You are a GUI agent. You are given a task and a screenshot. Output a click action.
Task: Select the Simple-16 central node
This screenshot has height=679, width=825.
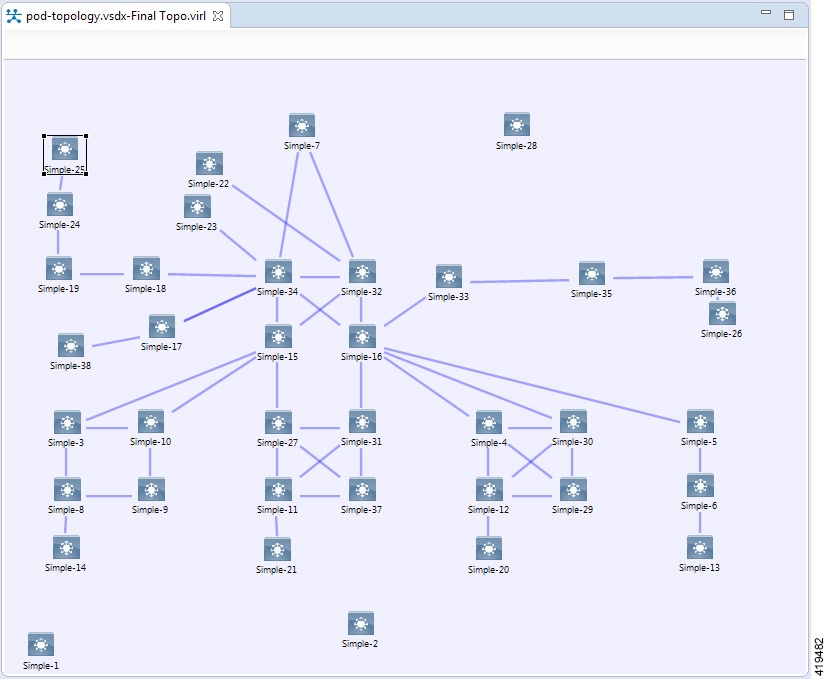(x=360, y=336)
